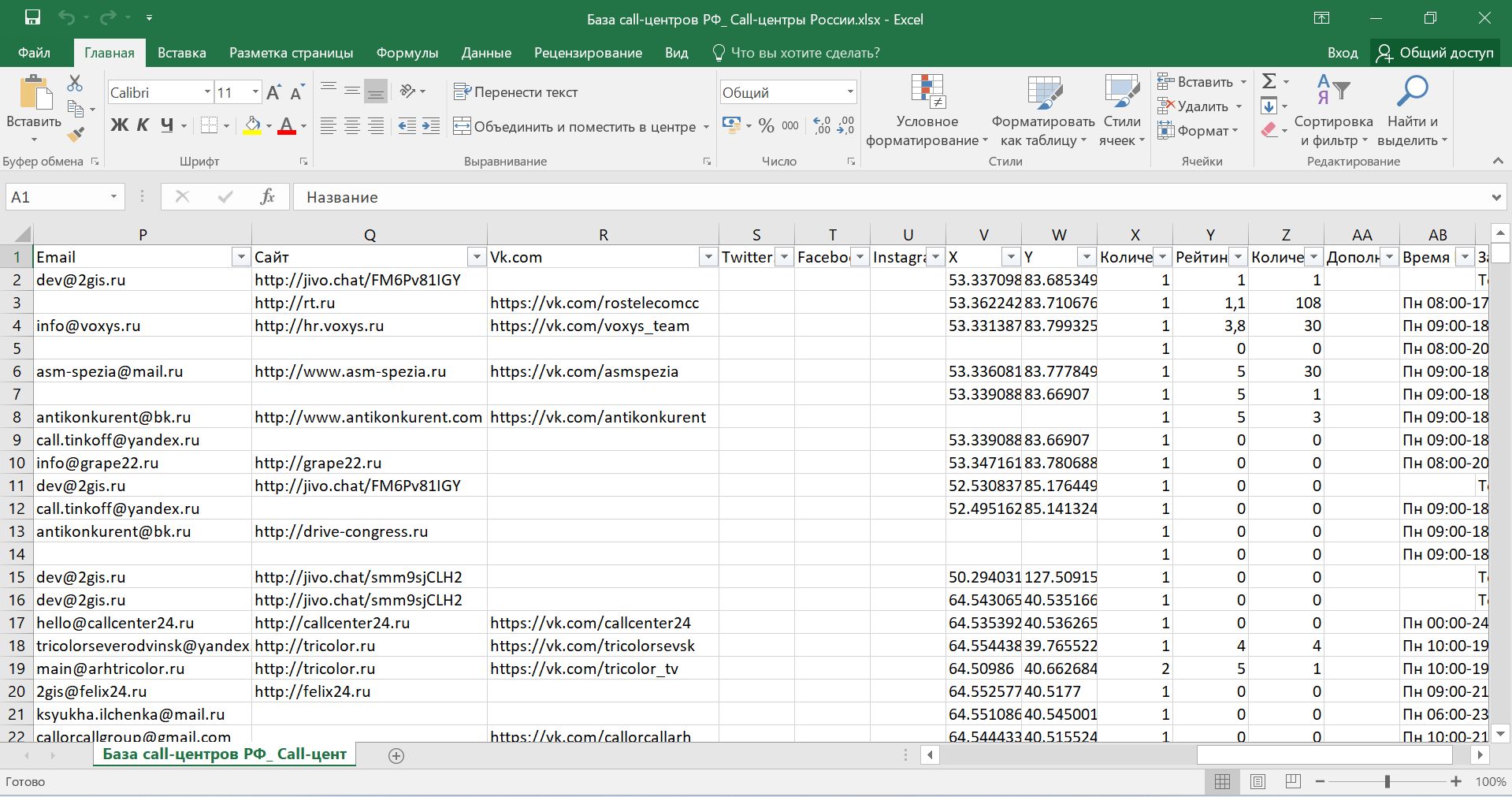Click the Общий доступ share button
This screenshot has height=797, width=1512.
[x=1436, y=53]
